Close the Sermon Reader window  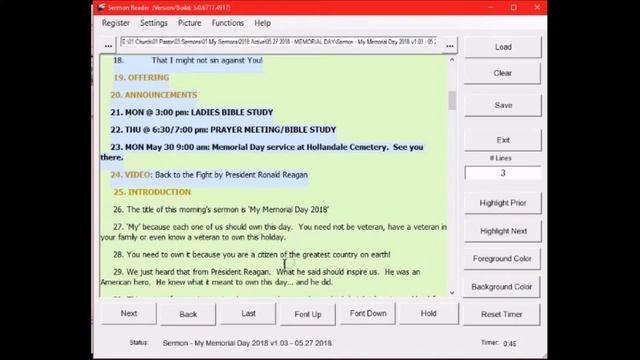[x=537, y=7]
